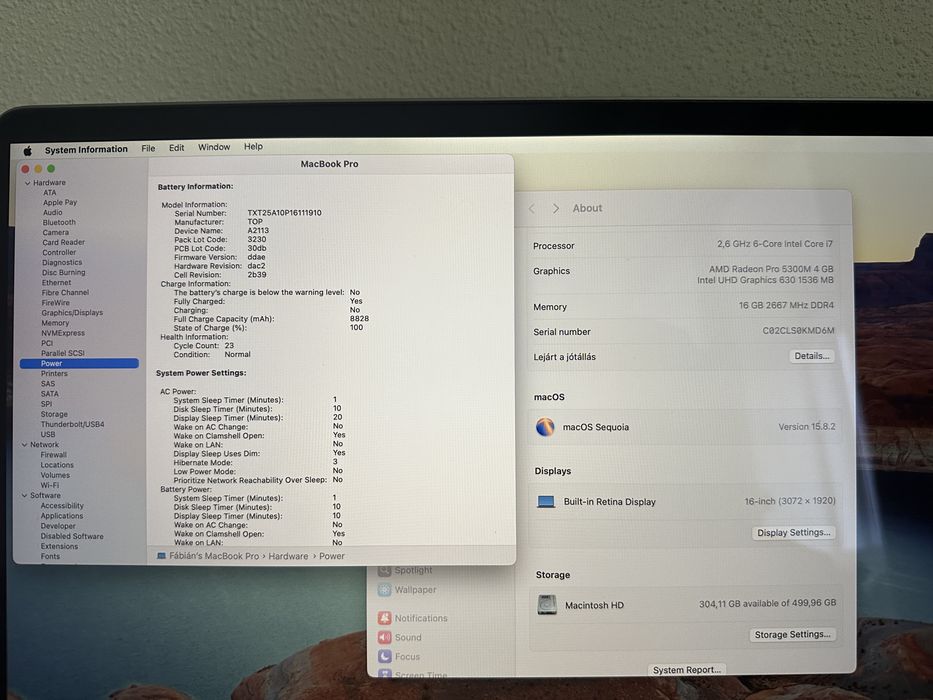This screenshot has width=933, height=700.
Task: Open Display Settings… in About window
Action: pos(794,533)
